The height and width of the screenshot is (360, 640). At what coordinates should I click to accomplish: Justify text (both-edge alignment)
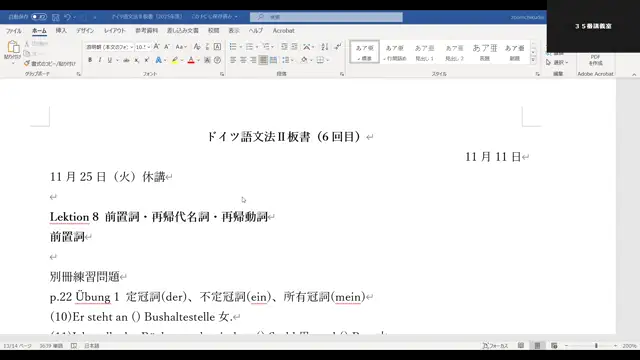[263, 60]
